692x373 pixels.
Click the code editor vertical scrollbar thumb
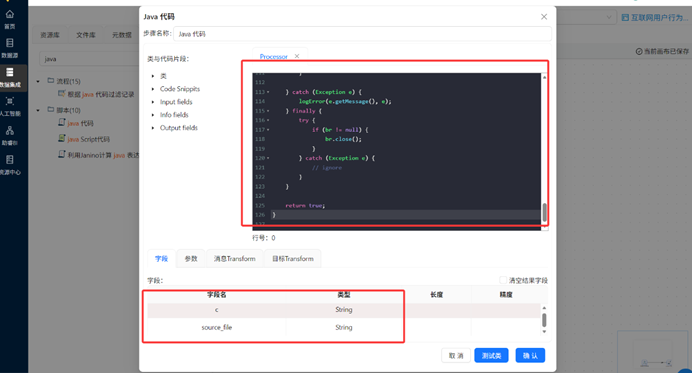pos(544,212)
